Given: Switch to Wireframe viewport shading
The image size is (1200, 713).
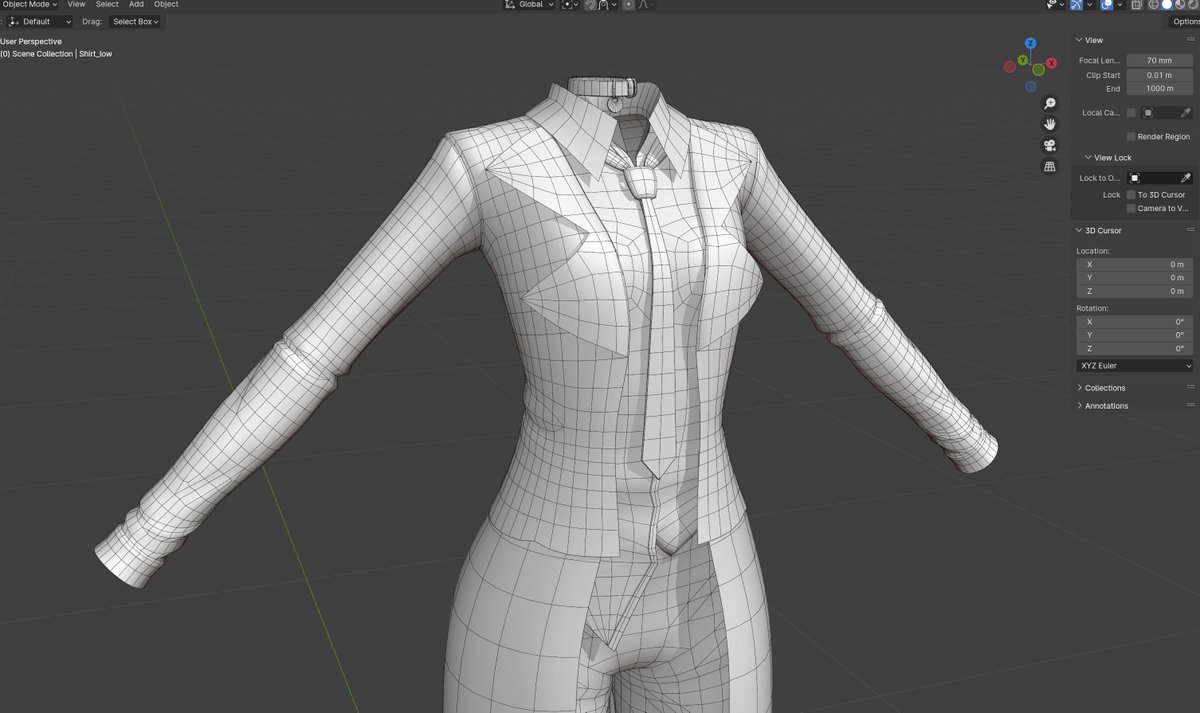Looking at the screenshot, I should (1154, 5).
